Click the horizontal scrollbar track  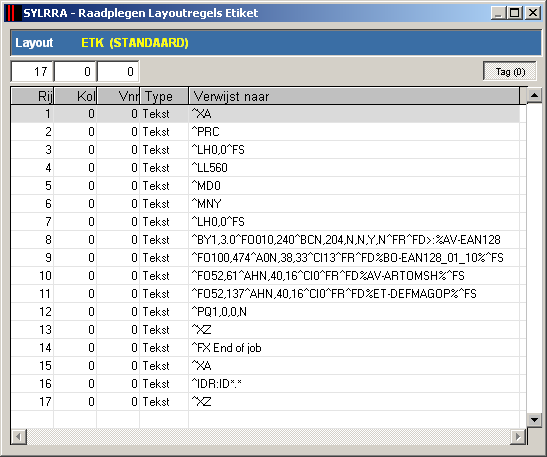[268, 437]
